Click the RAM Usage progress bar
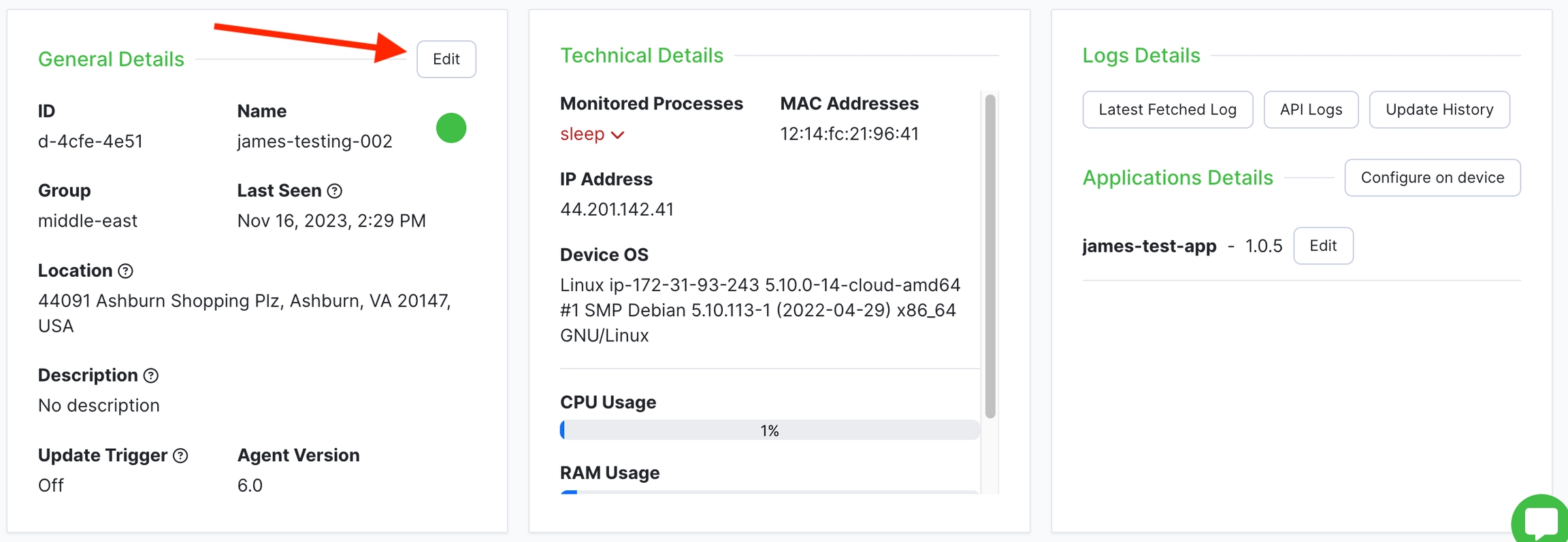The width and height of the screenshot is (1568, 542). pyautogui.click(x=769, y=492)
